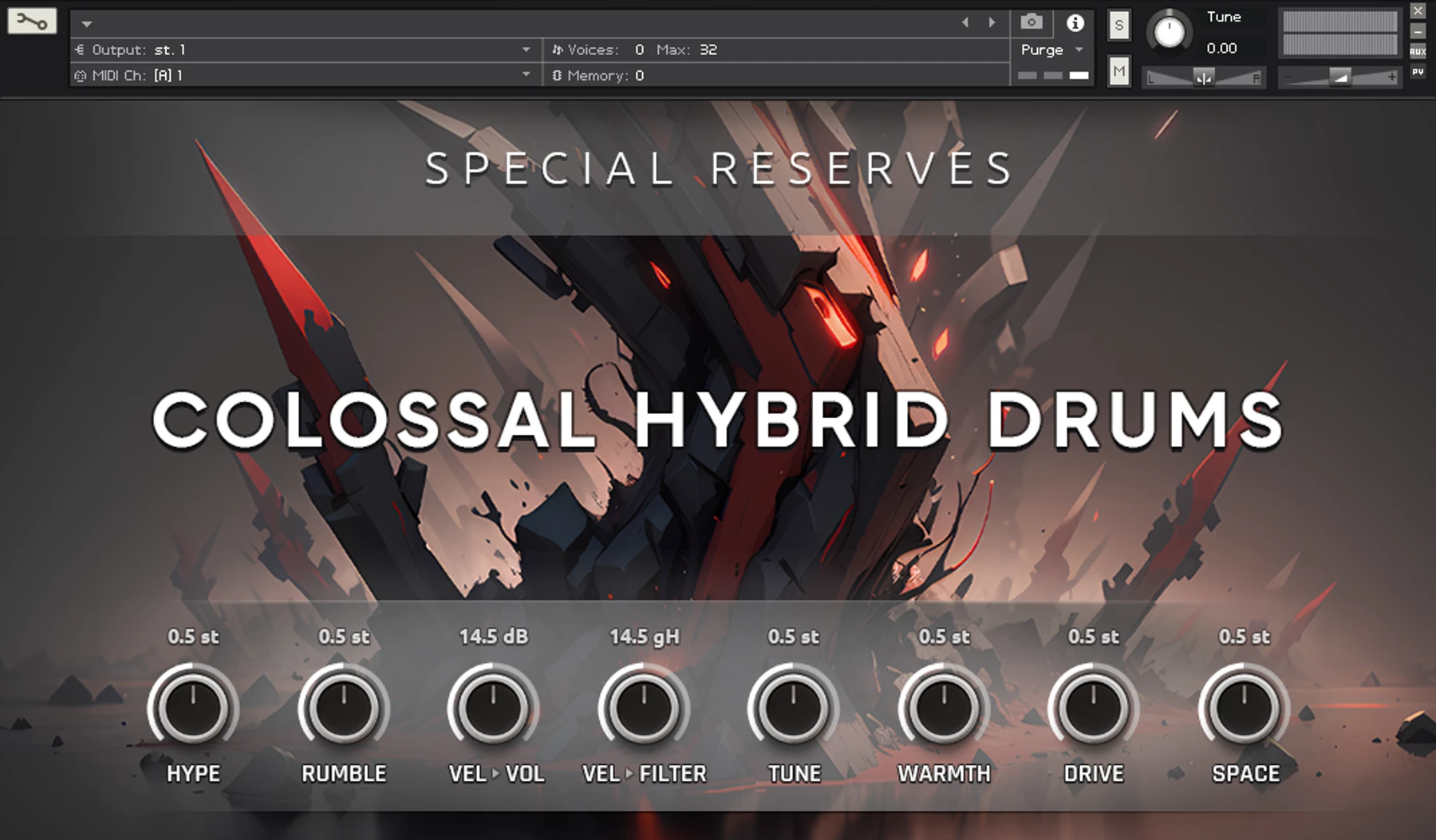The width and height of the screenshot is (1436, 840).
Task: Toggle the AUX sends view
Action: pyautogui.click(x=1418, y=52)
